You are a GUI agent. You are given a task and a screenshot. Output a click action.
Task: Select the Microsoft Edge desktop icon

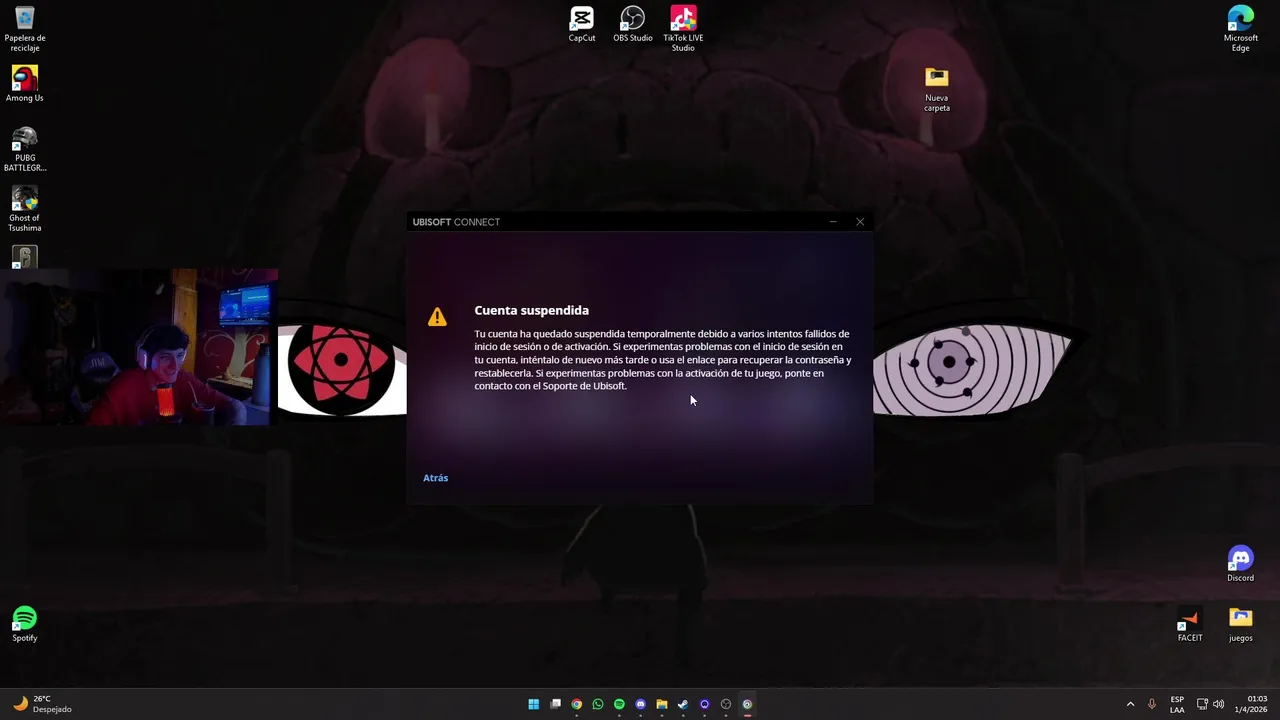click(x=1241, y=29)
